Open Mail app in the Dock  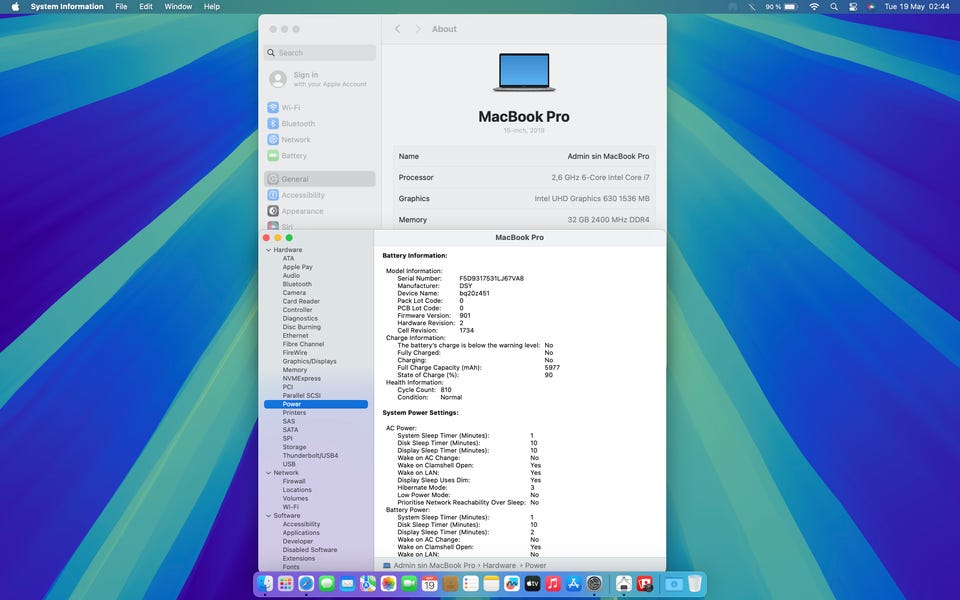[x=347, y=583]
